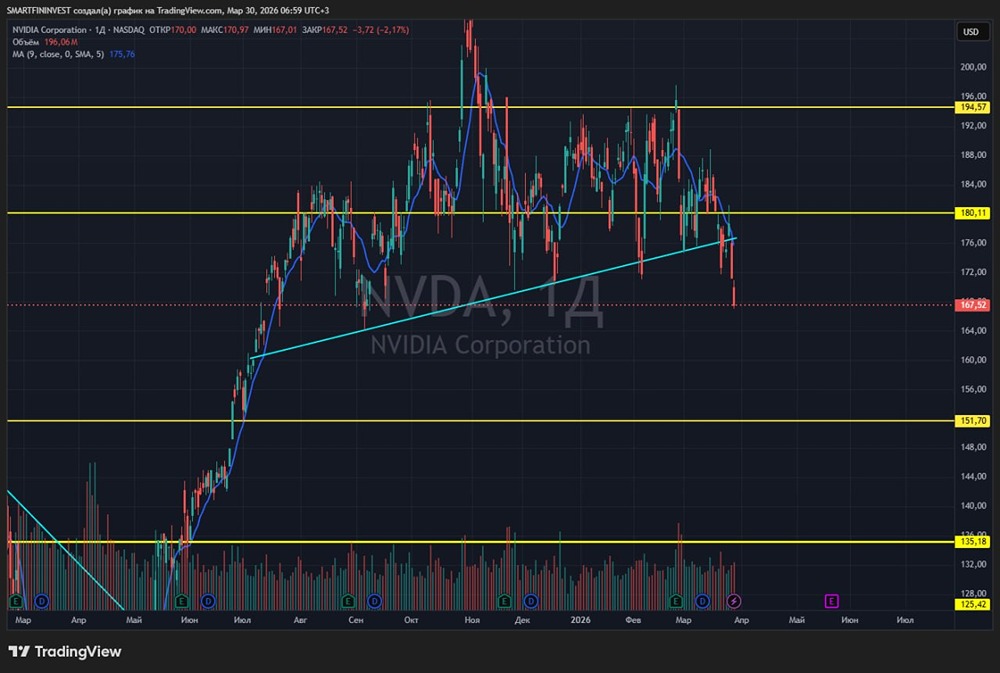Click the Ноя label on time axis
Viewport: 1000px width, 673px height.
click(472, 620)
